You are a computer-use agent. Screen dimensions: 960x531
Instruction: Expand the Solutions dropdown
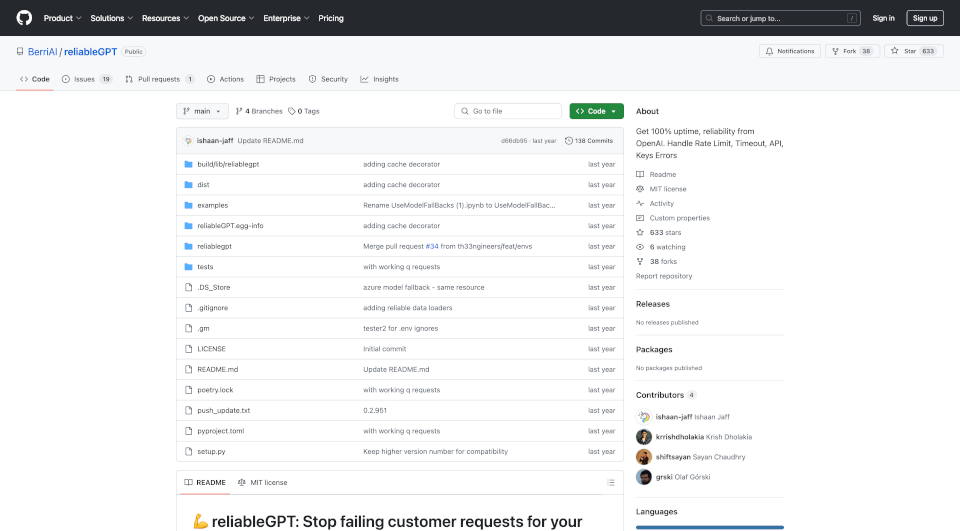tap(111, 18)
